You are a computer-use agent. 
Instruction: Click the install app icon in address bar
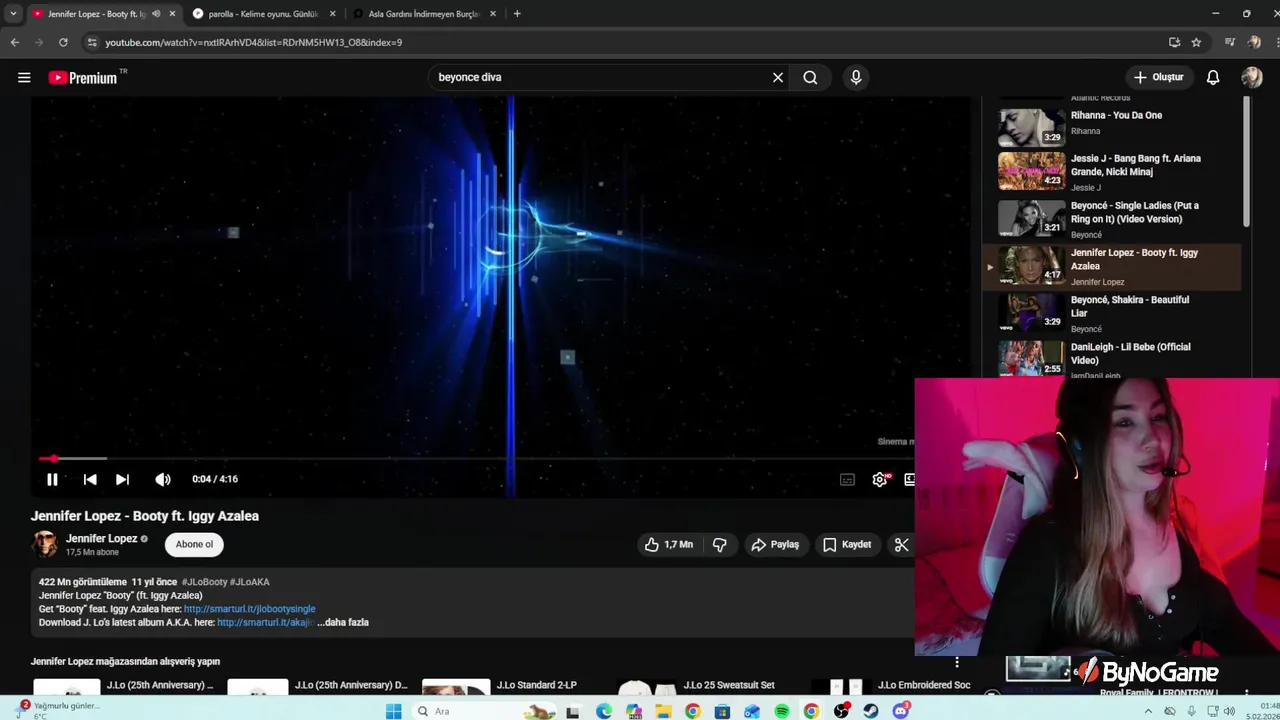click(x=1174, y=42)
